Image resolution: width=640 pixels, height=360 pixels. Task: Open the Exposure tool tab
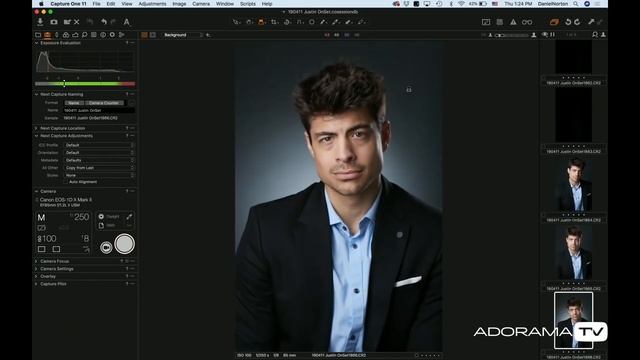click(x=75, y=35)
